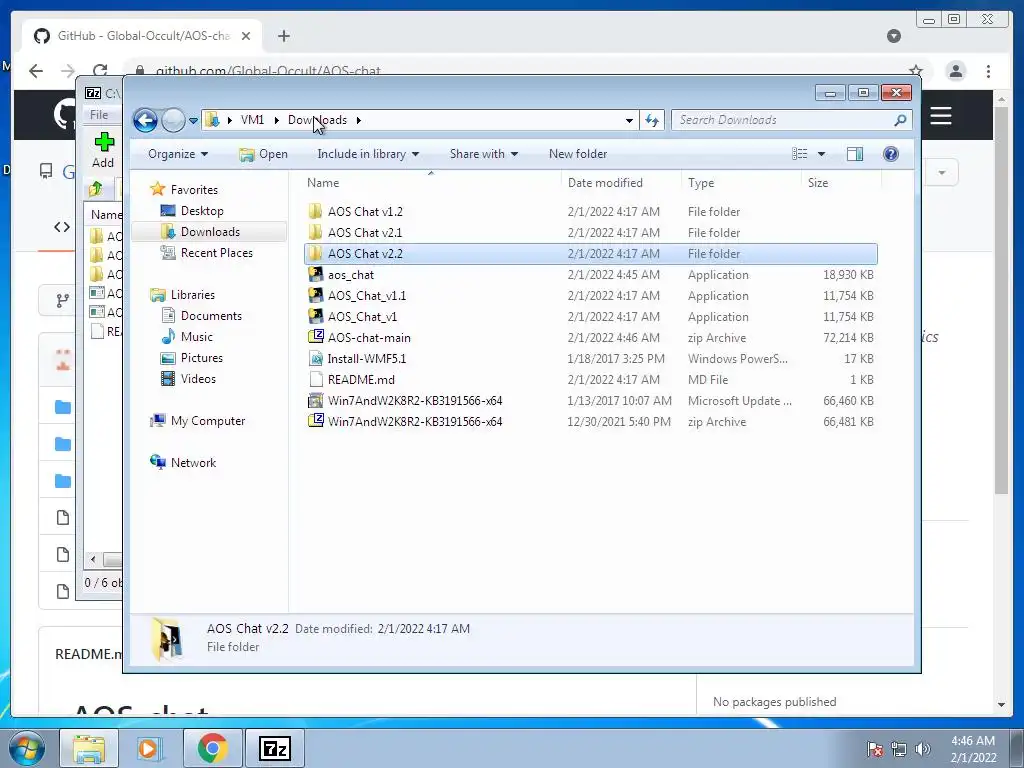Close the GitHub browser tab
The image size is (1024, 768).
tap(246, 36)
